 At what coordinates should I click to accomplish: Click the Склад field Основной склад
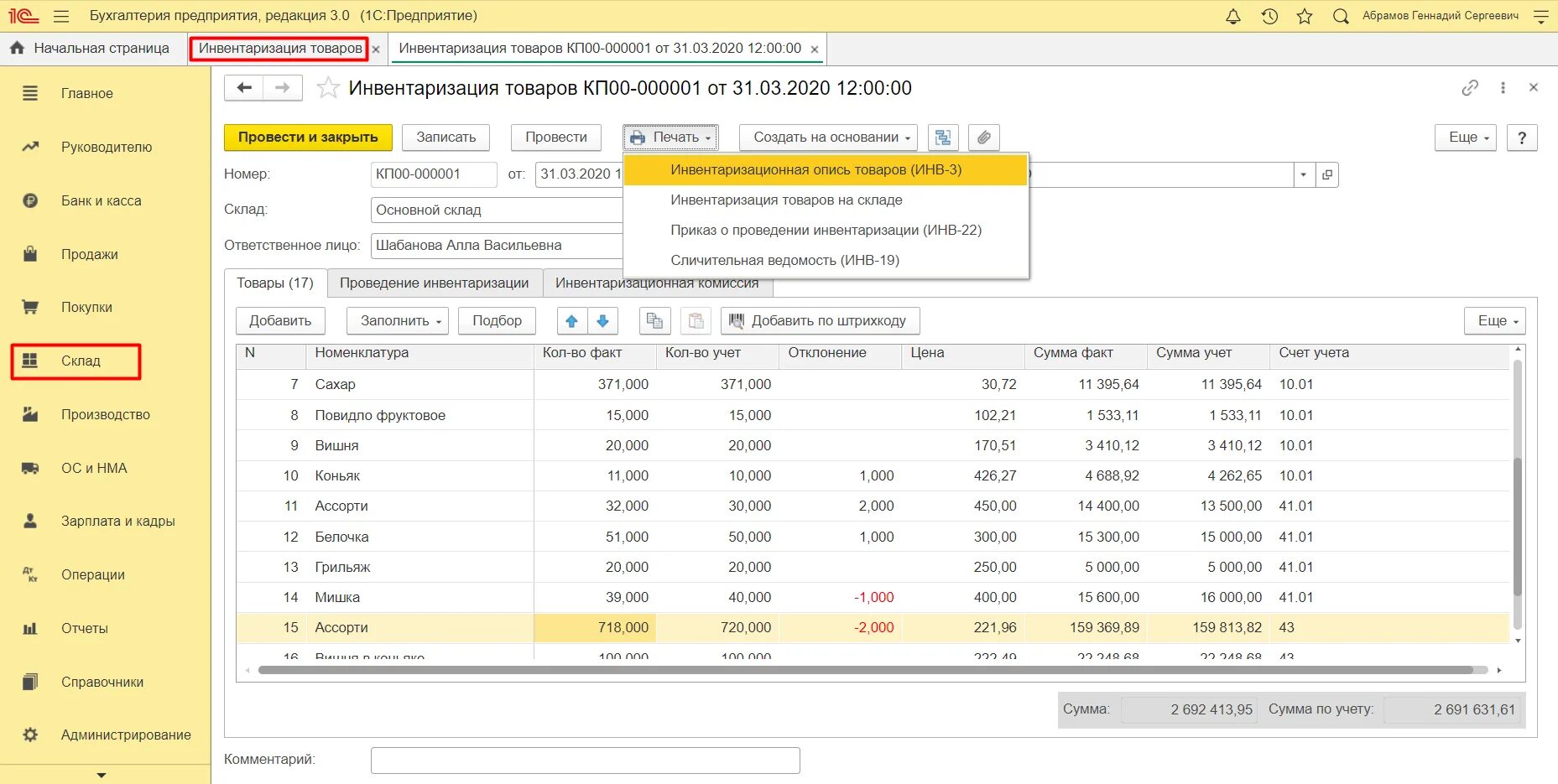(497, 210)
